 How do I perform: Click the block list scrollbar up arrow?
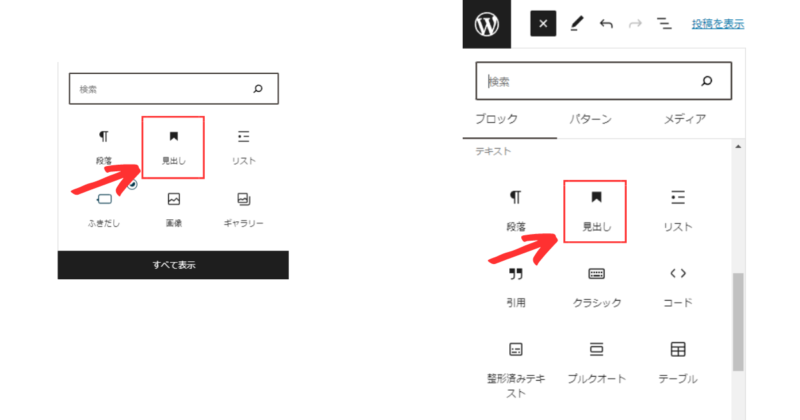738,147
